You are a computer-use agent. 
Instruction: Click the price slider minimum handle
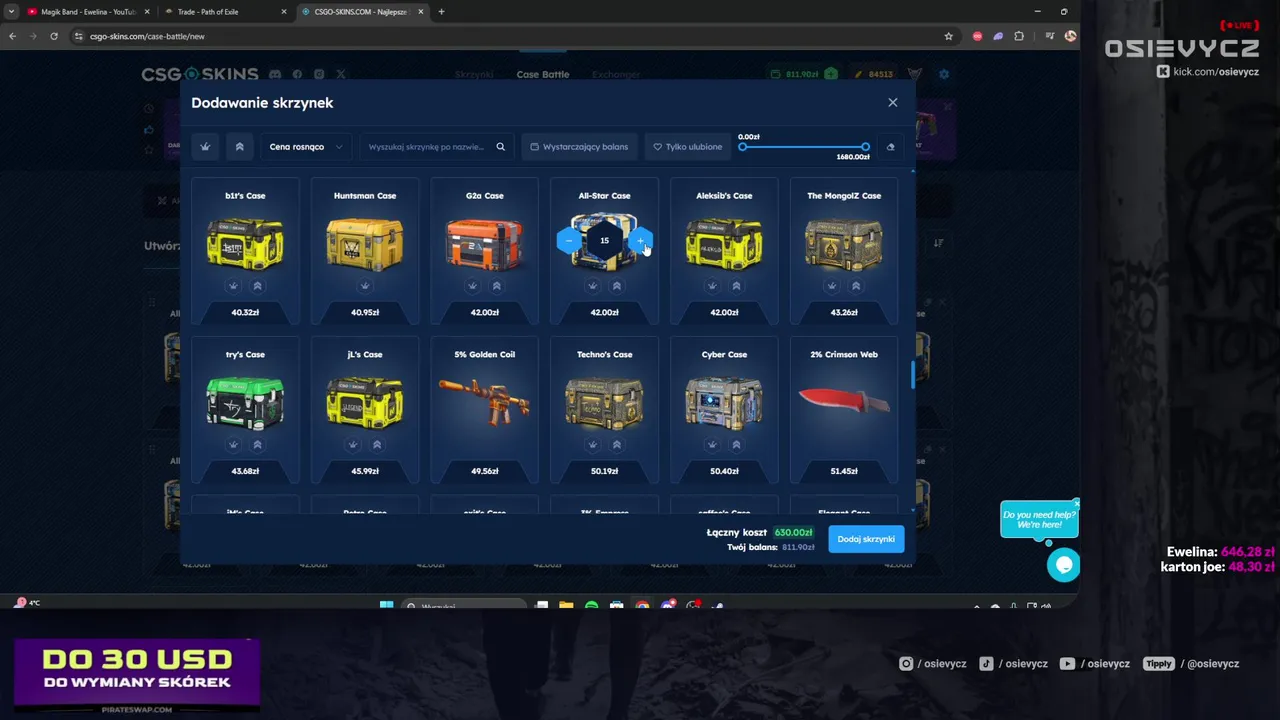tap(742, 147)
